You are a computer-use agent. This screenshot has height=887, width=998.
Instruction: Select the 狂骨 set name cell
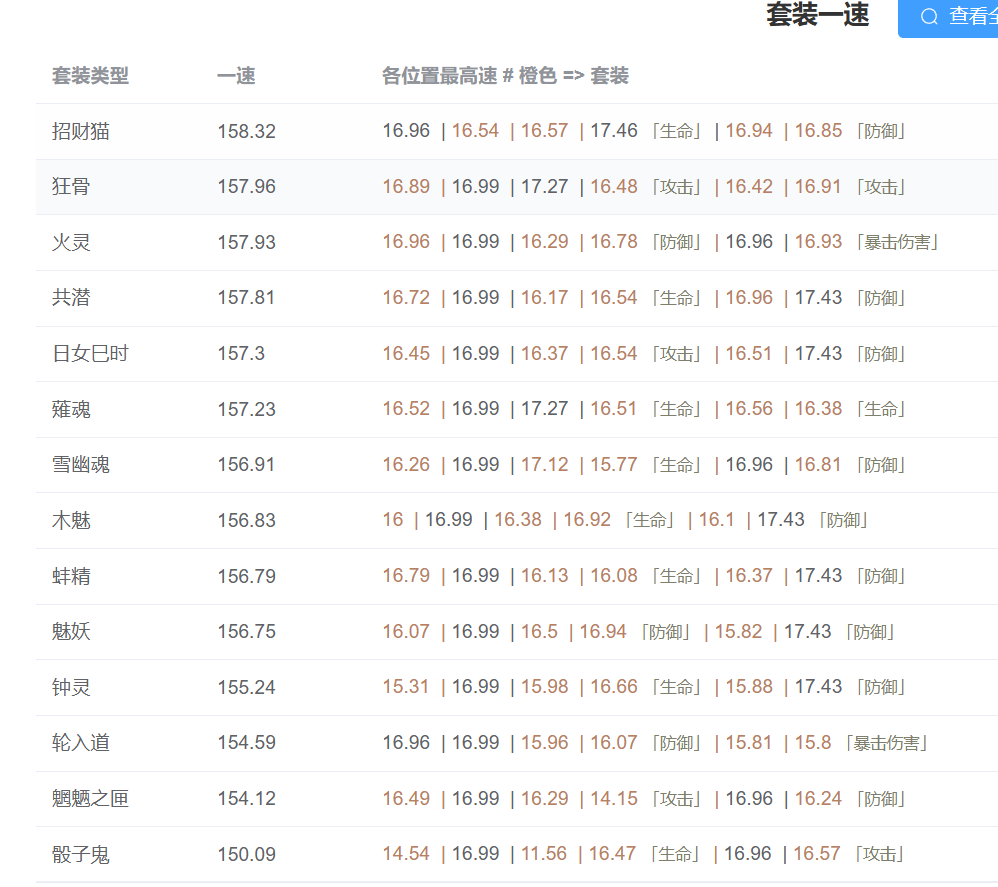[x=71, y=187]
